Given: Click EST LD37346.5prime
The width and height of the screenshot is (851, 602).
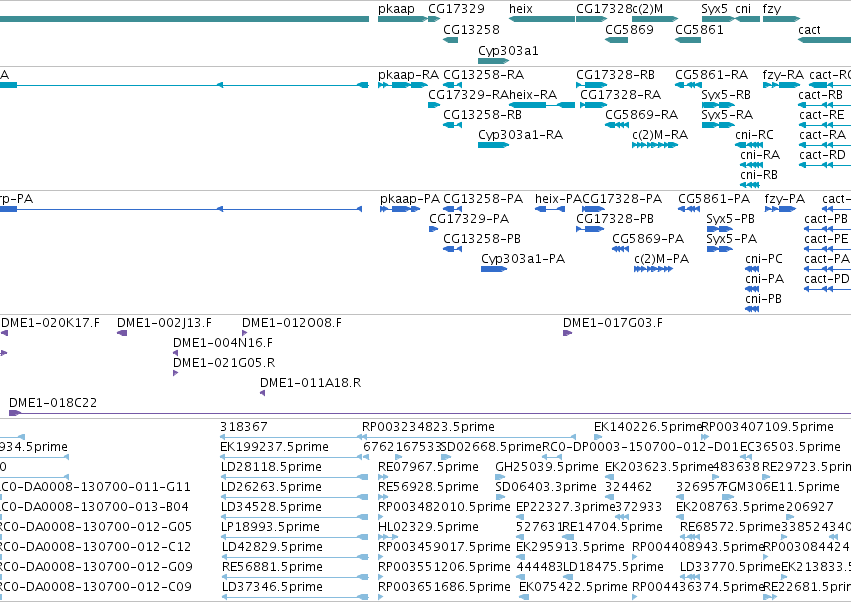Looking at the screenshot, I should click(x=272, y=587).
